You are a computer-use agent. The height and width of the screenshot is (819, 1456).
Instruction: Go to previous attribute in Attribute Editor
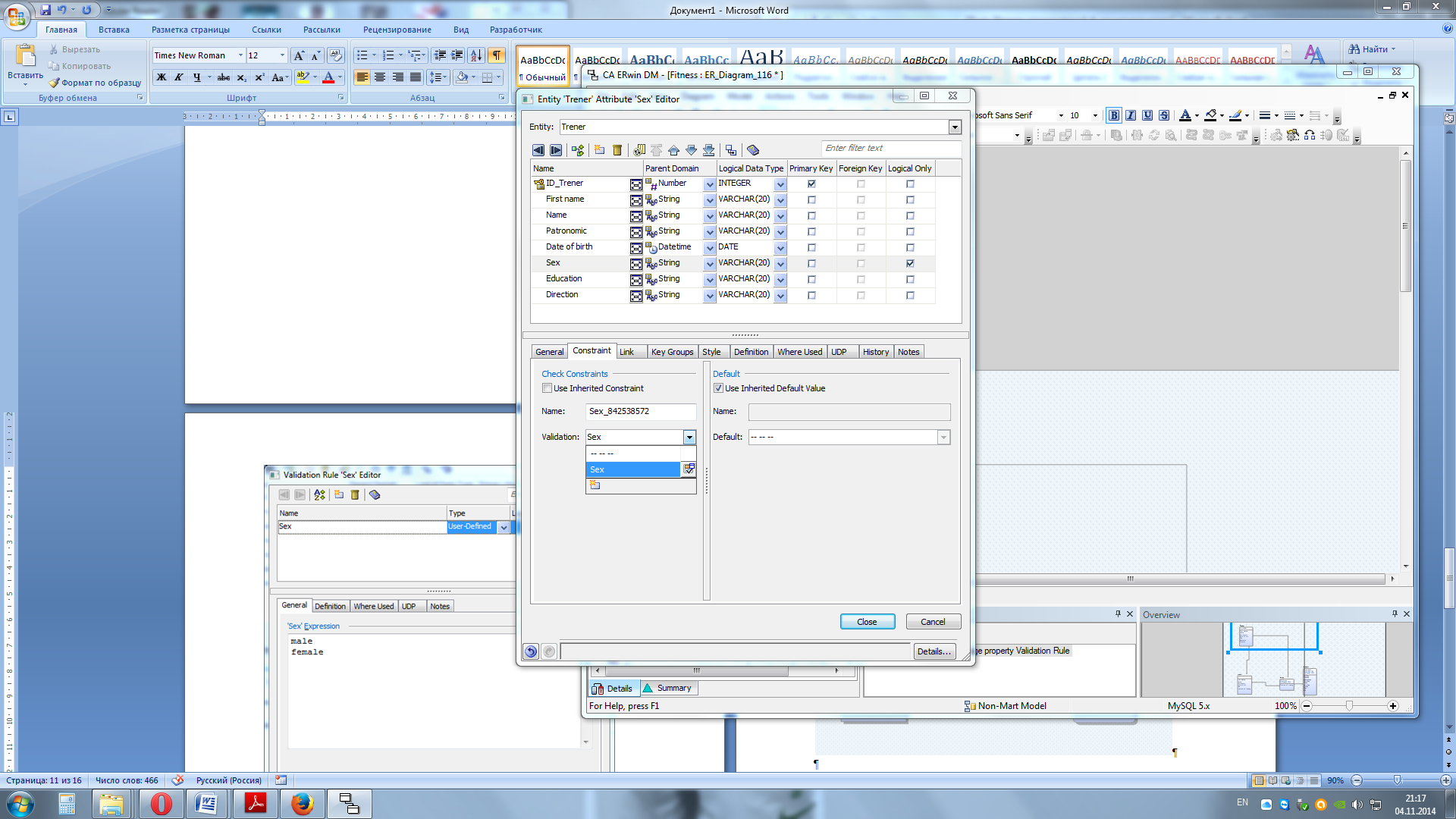(x=538, y=150)
